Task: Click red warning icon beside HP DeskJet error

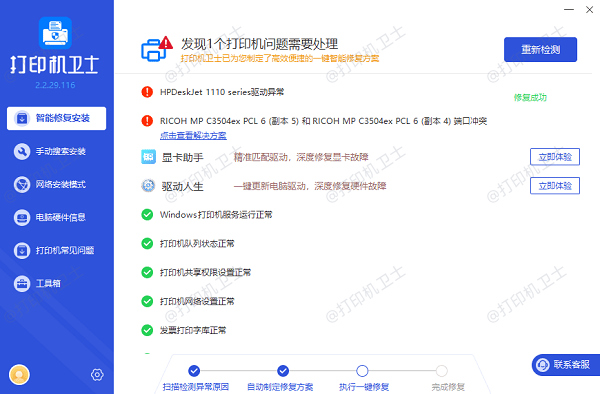Action: pos(147,92)
